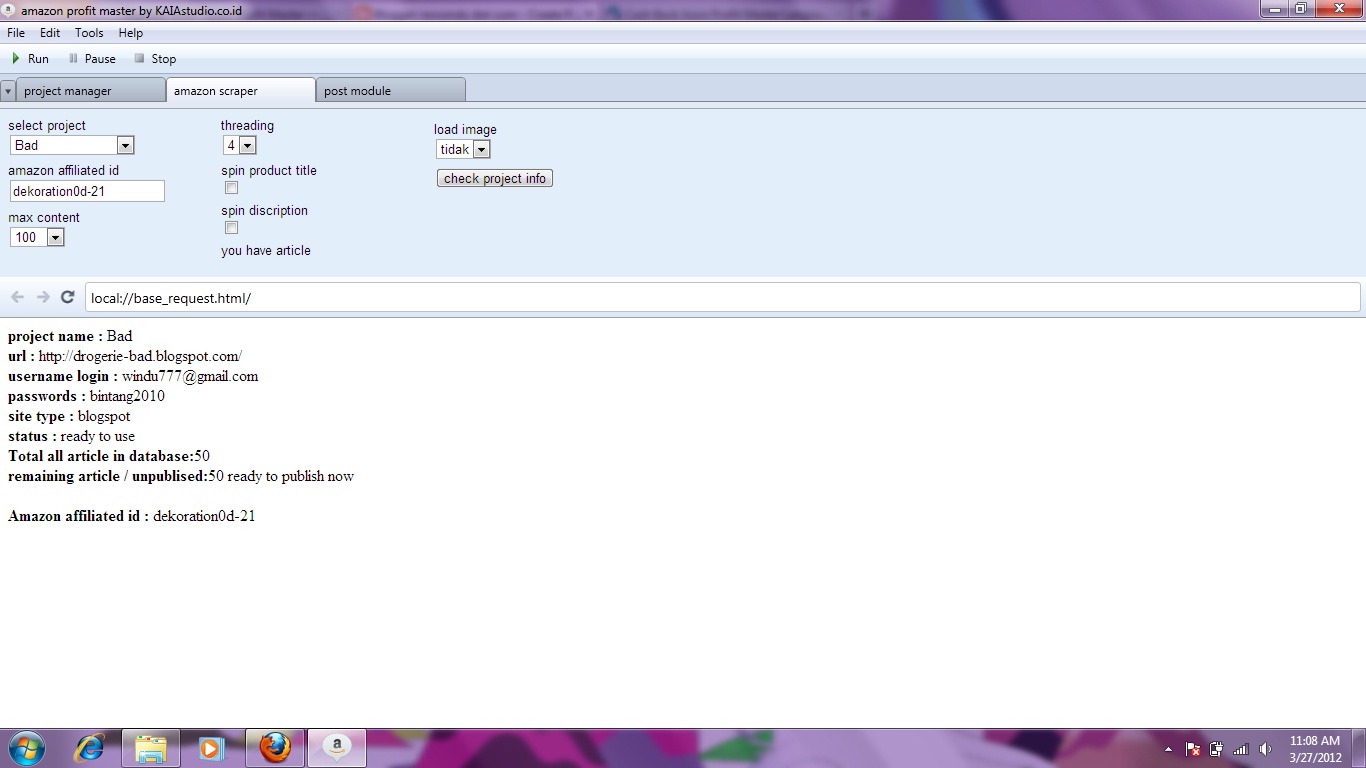Reload the embedded browser page
Viewport: 1366px width, 768px height.
[68, 297]
